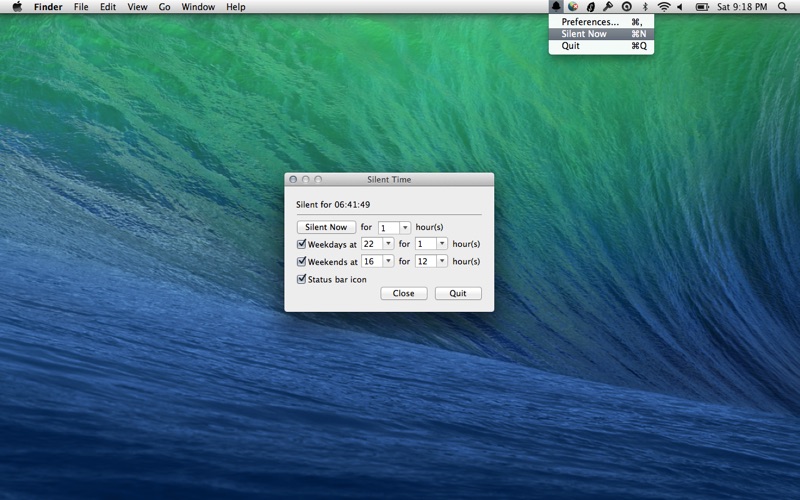Viewport: 800px width, 500px height.
Task: Open the circular dial menu bar icon
Action: (627, 7)
